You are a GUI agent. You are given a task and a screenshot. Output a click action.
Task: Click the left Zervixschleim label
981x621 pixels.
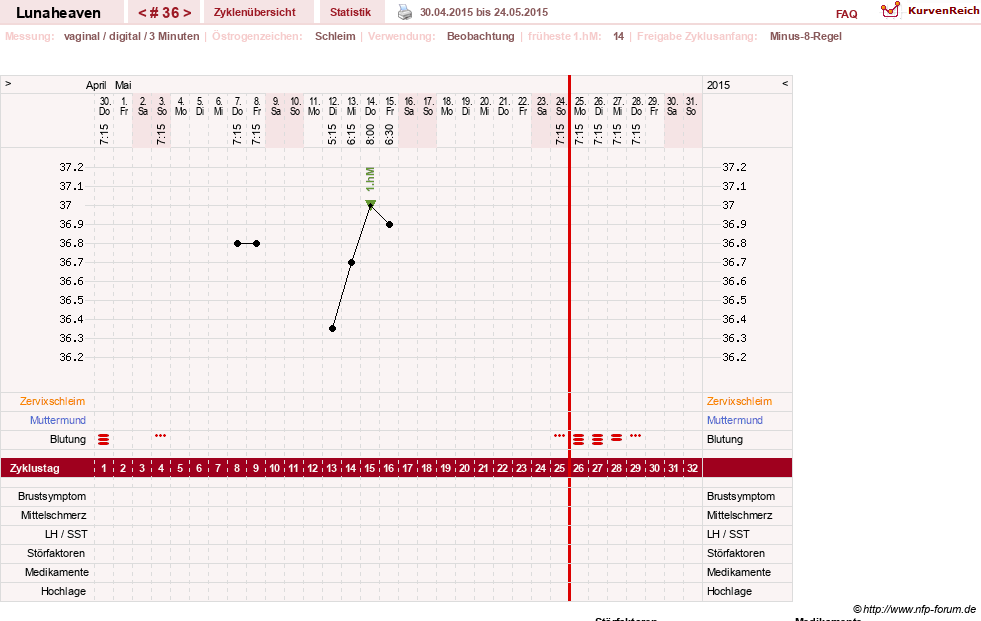53,401
